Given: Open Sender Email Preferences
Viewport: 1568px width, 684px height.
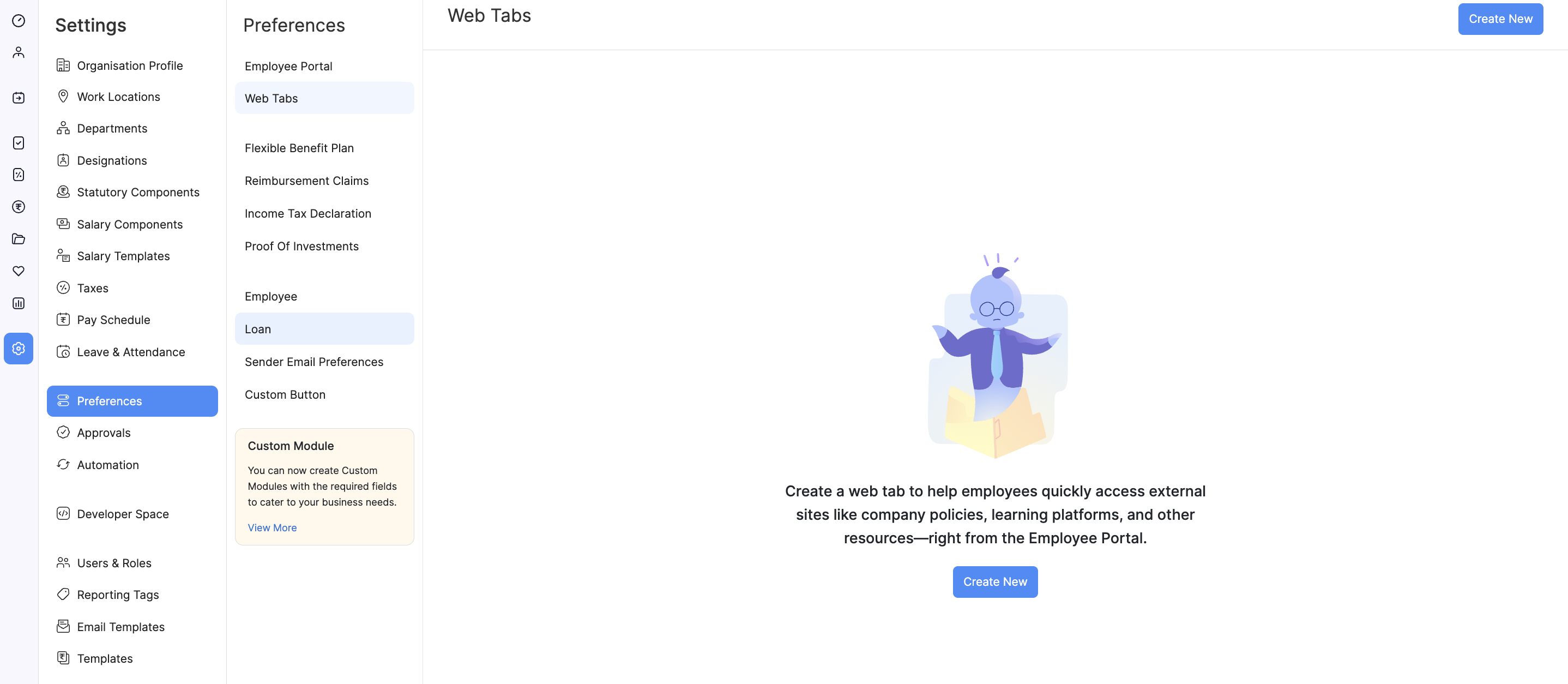Looking at the screenshot, I should pos(313,361).
